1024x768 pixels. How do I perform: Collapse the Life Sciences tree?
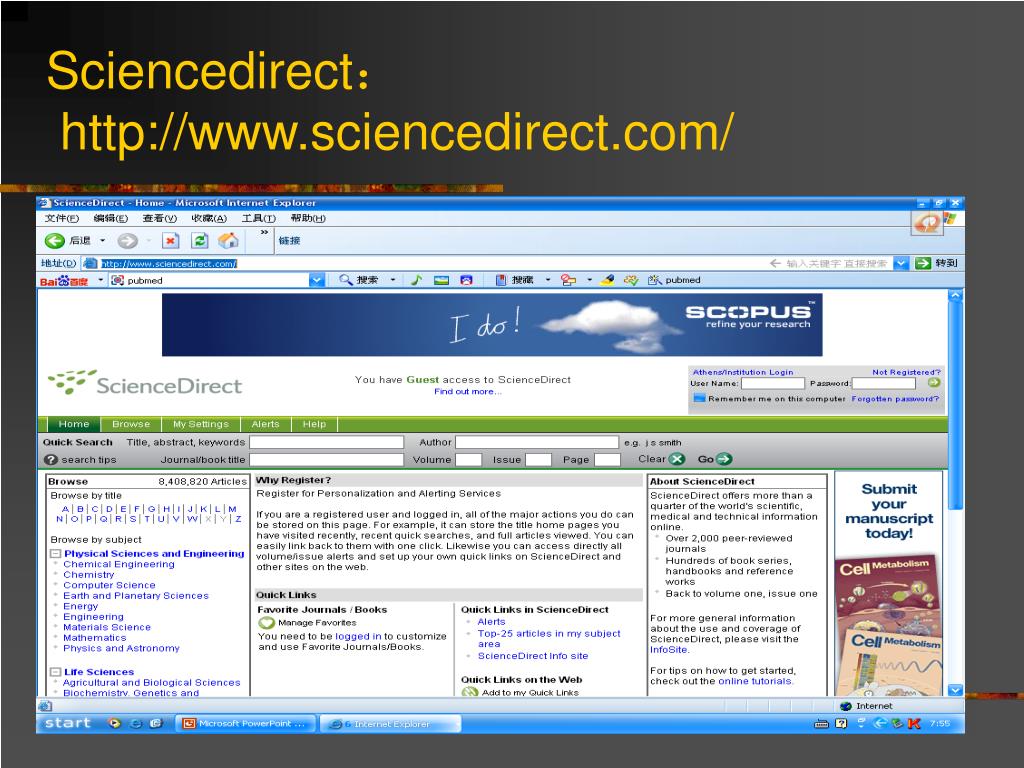[x=56, y=672]
